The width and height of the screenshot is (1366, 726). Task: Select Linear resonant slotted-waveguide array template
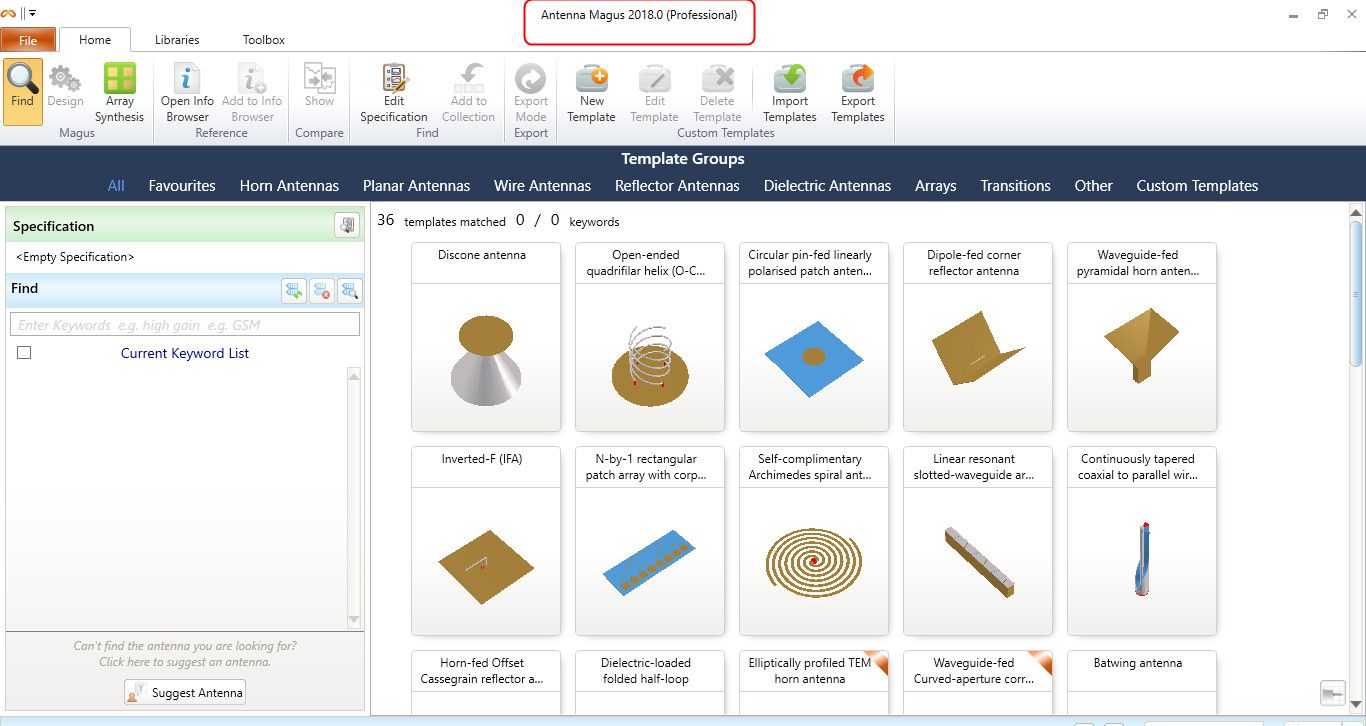pyautogui.click(x=978, y=541)
